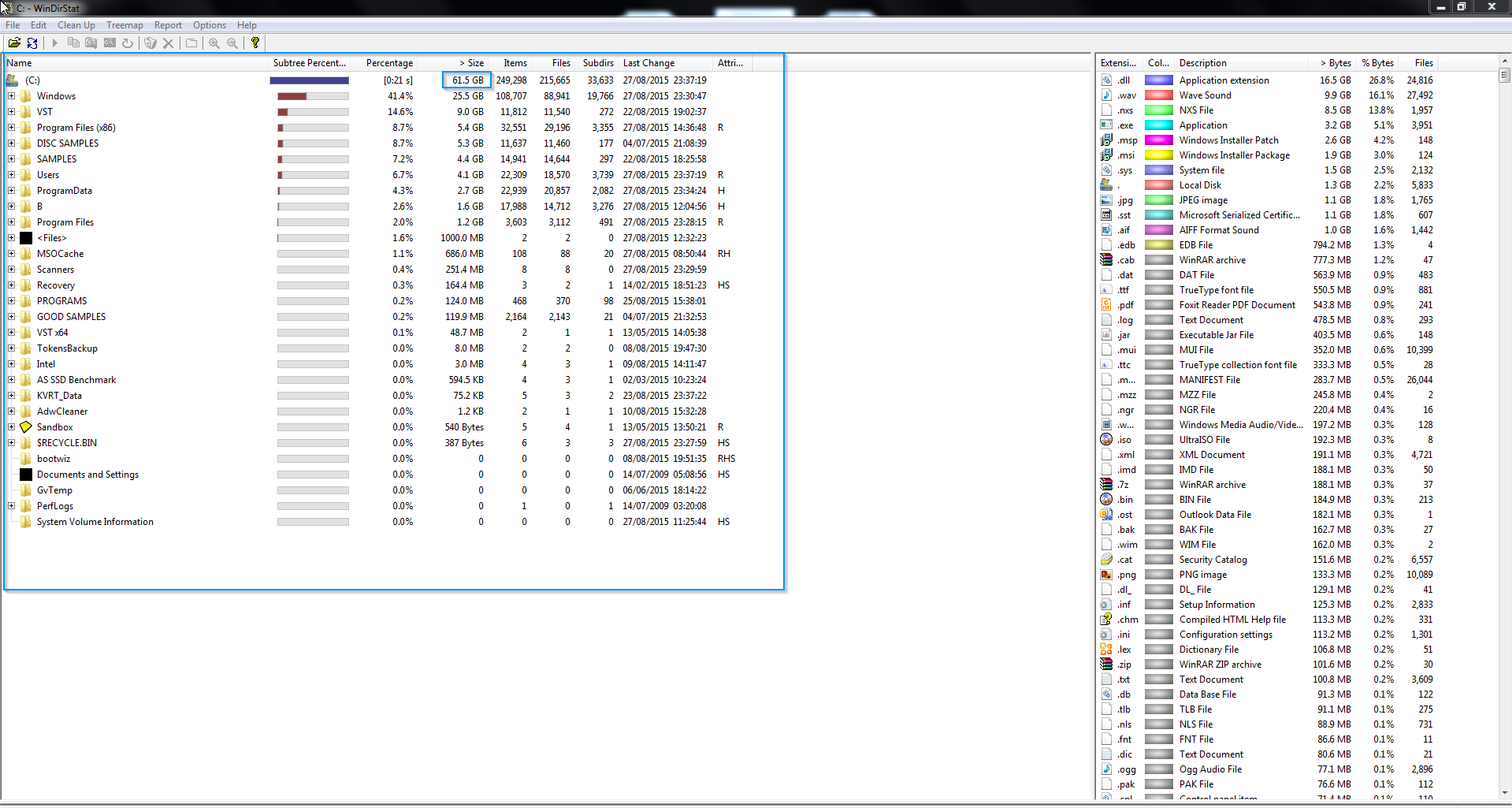Image resolution: width=1512 pixels, height=808 pixels.
Task: Expand the Sandbox folder node
Action: [12, 427]
